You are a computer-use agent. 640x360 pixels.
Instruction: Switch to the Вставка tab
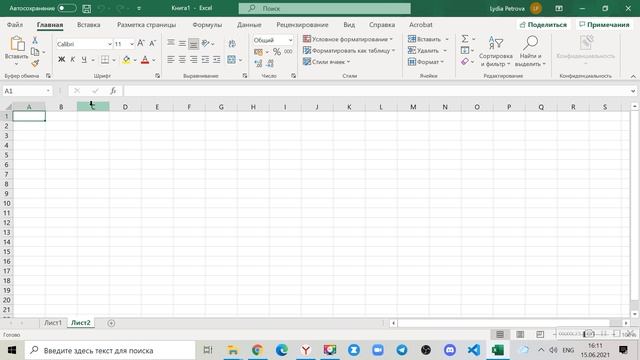tap(89, 24)
